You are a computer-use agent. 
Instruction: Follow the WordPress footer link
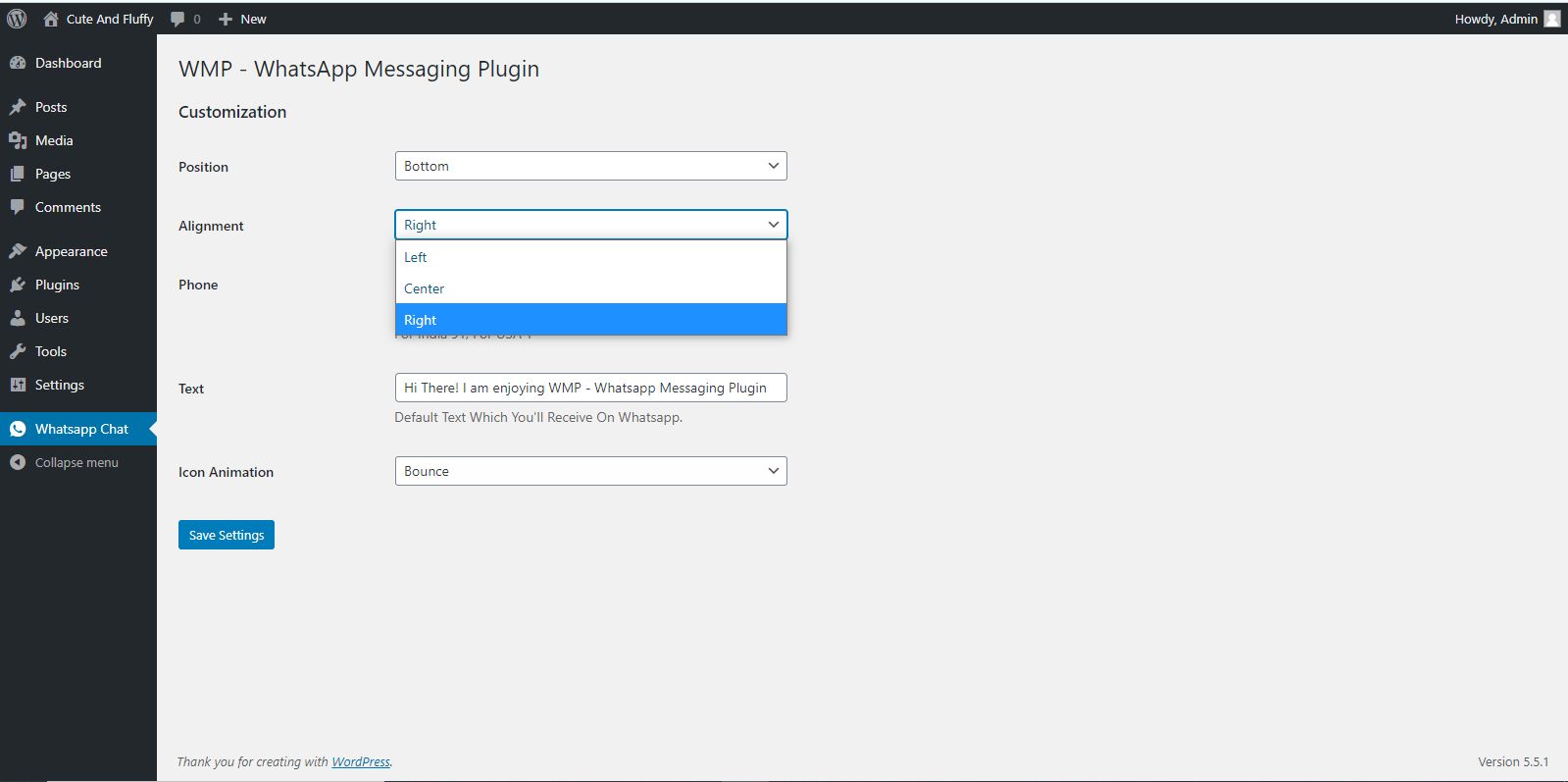tap(360, 761)
